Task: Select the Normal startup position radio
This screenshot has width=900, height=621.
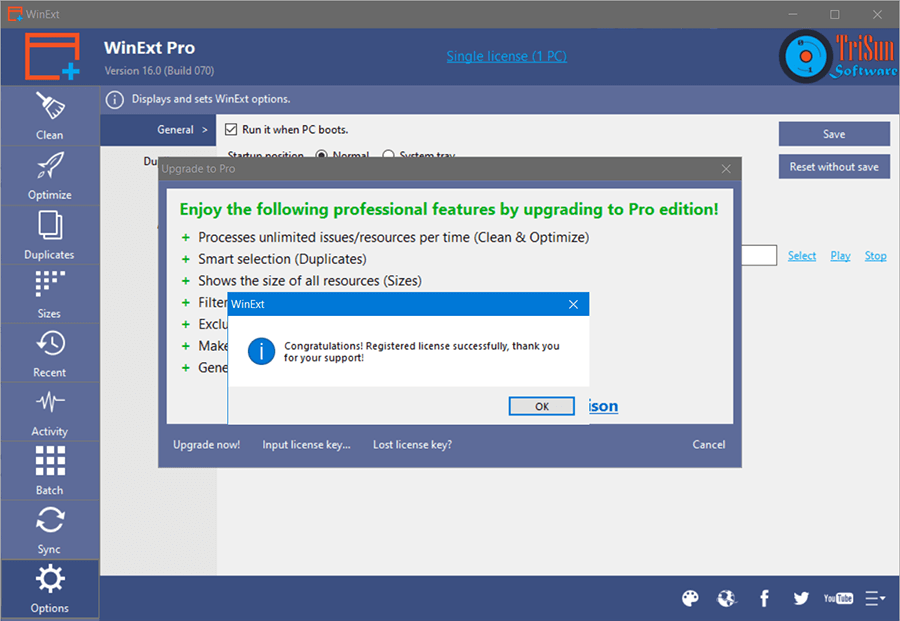Action: click(x=321, y=154)
